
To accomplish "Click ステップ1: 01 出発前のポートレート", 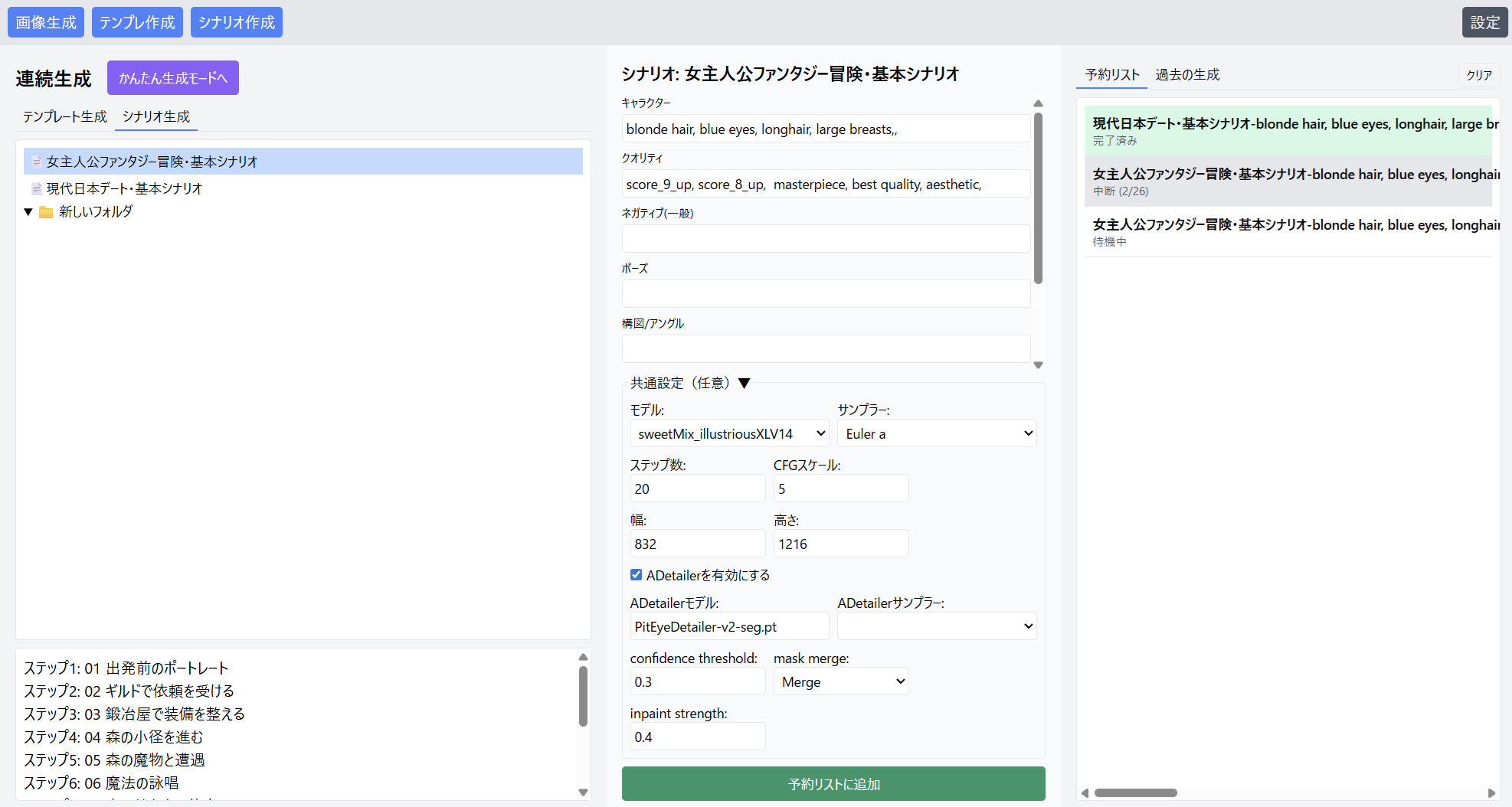I will pos(126,668).
